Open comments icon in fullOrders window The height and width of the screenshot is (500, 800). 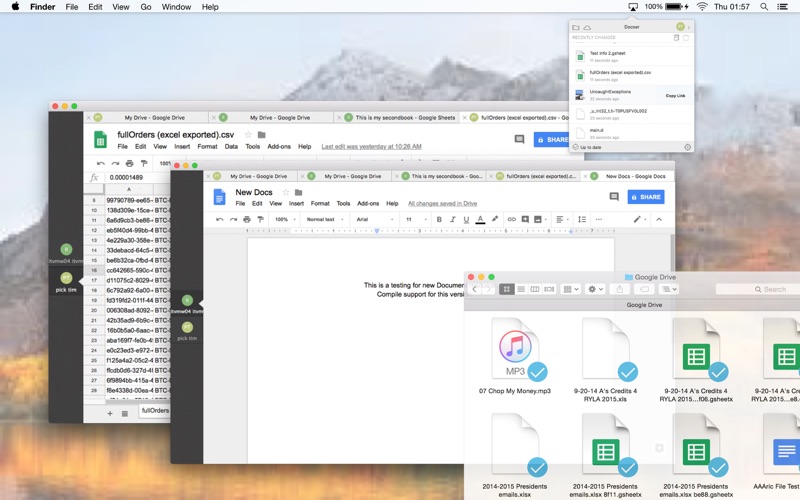[519, 139]
